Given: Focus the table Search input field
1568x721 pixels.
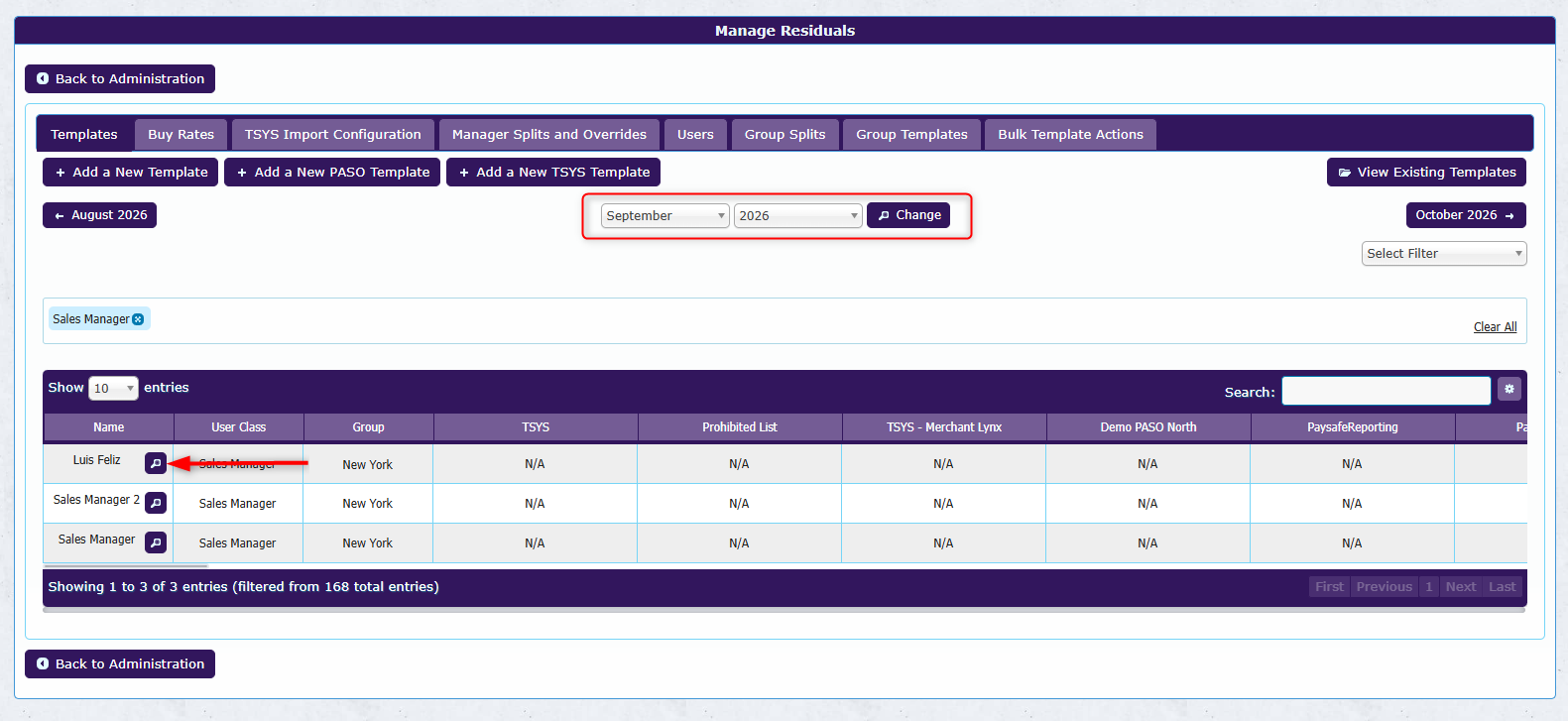Looking at the screenshot, I should (x=1387, y=391).
